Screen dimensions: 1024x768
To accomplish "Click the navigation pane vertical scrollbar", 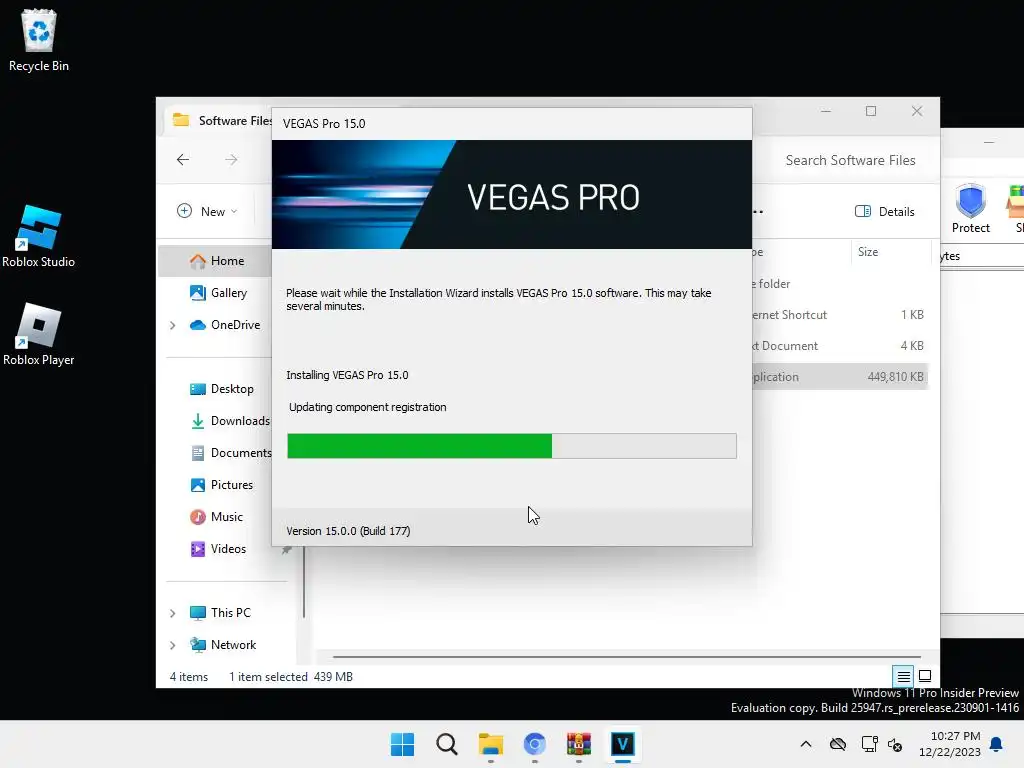I will click(304, 581).
